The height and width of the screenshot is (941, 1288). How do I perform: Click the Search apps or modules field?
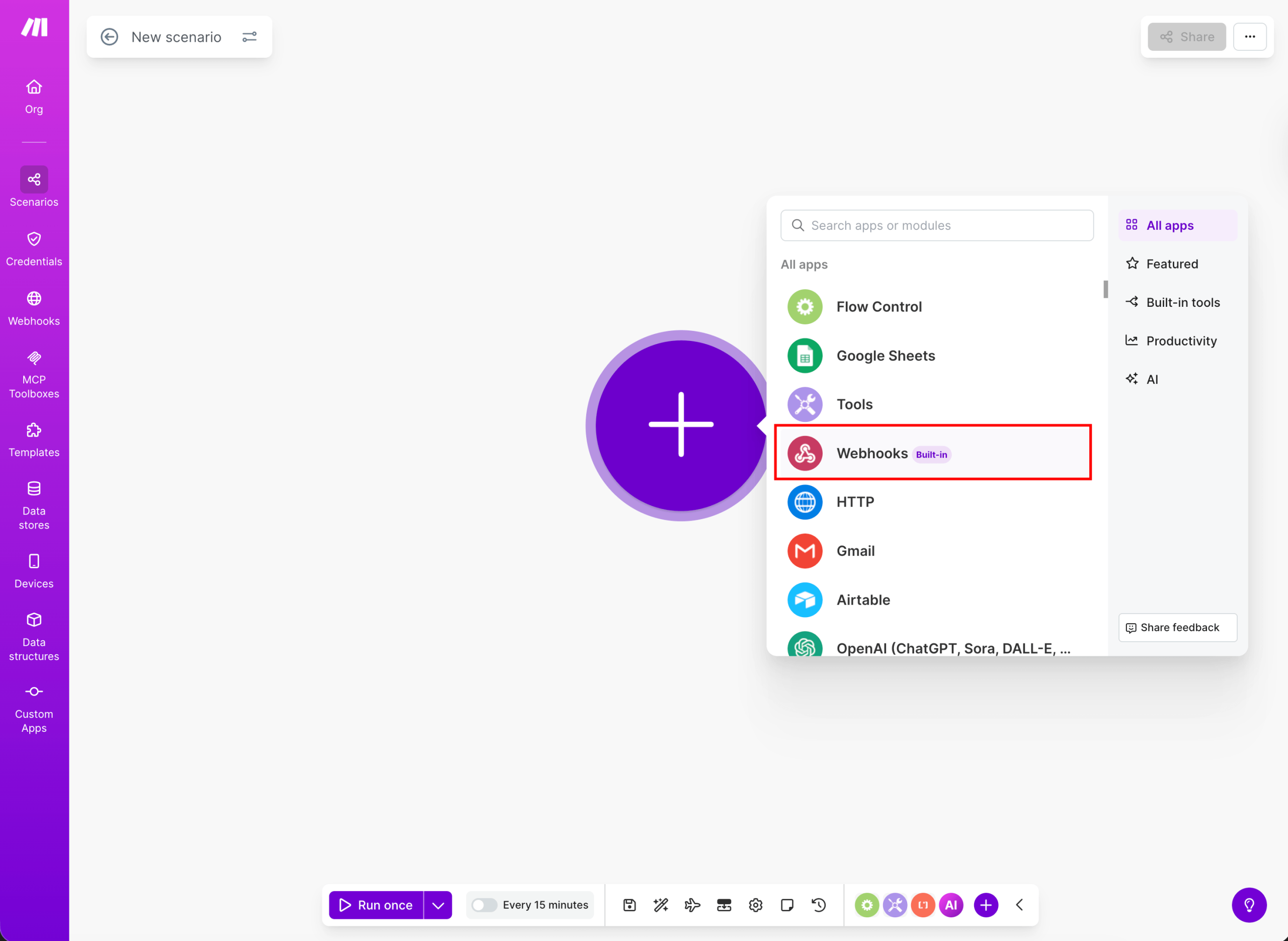[936, 225]
